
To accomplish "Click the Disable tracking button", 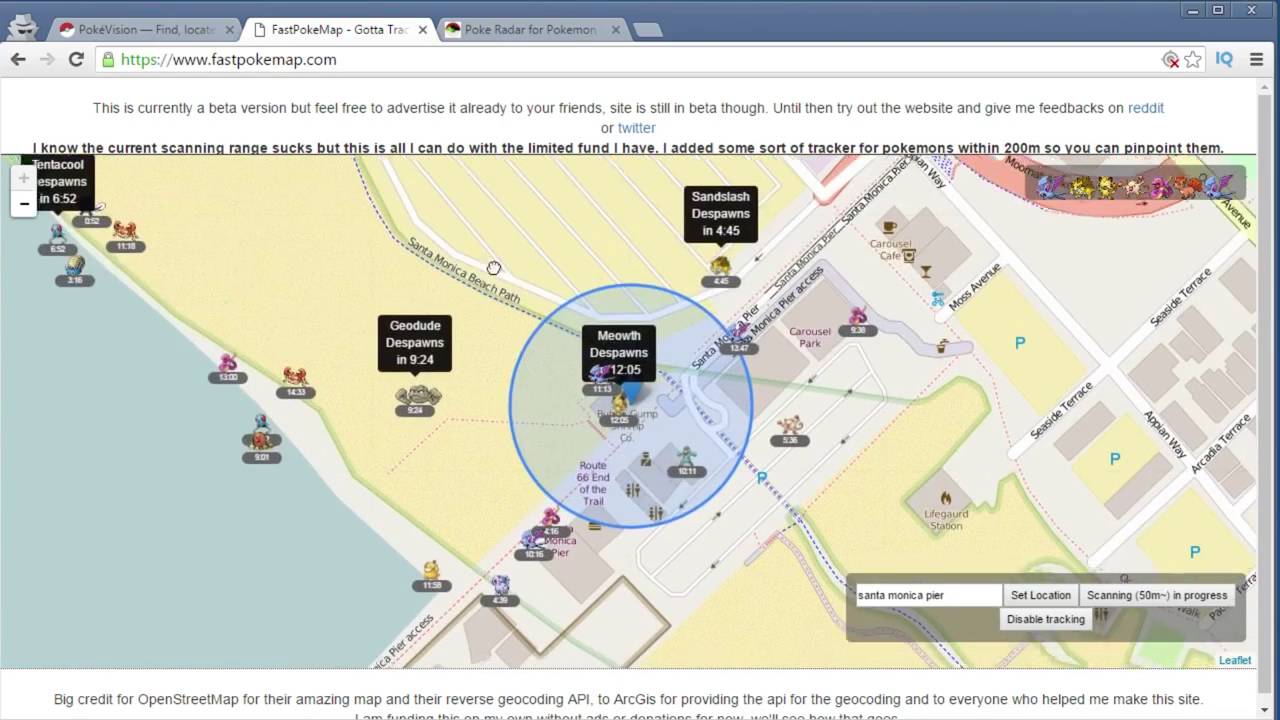I will click(1045, 619).
